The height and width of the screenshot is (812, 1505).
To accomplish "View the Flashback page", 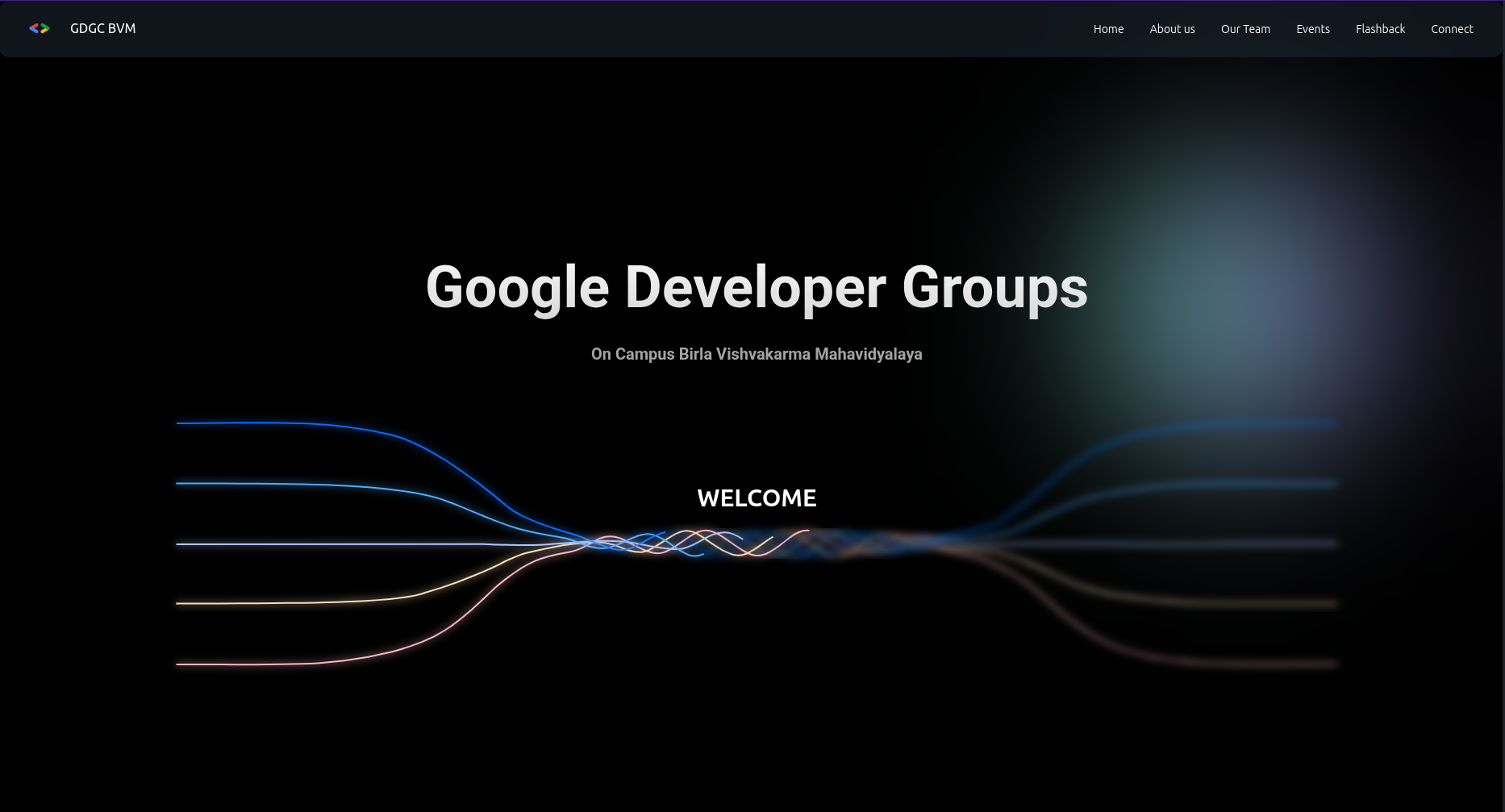I will [1380, 28].
